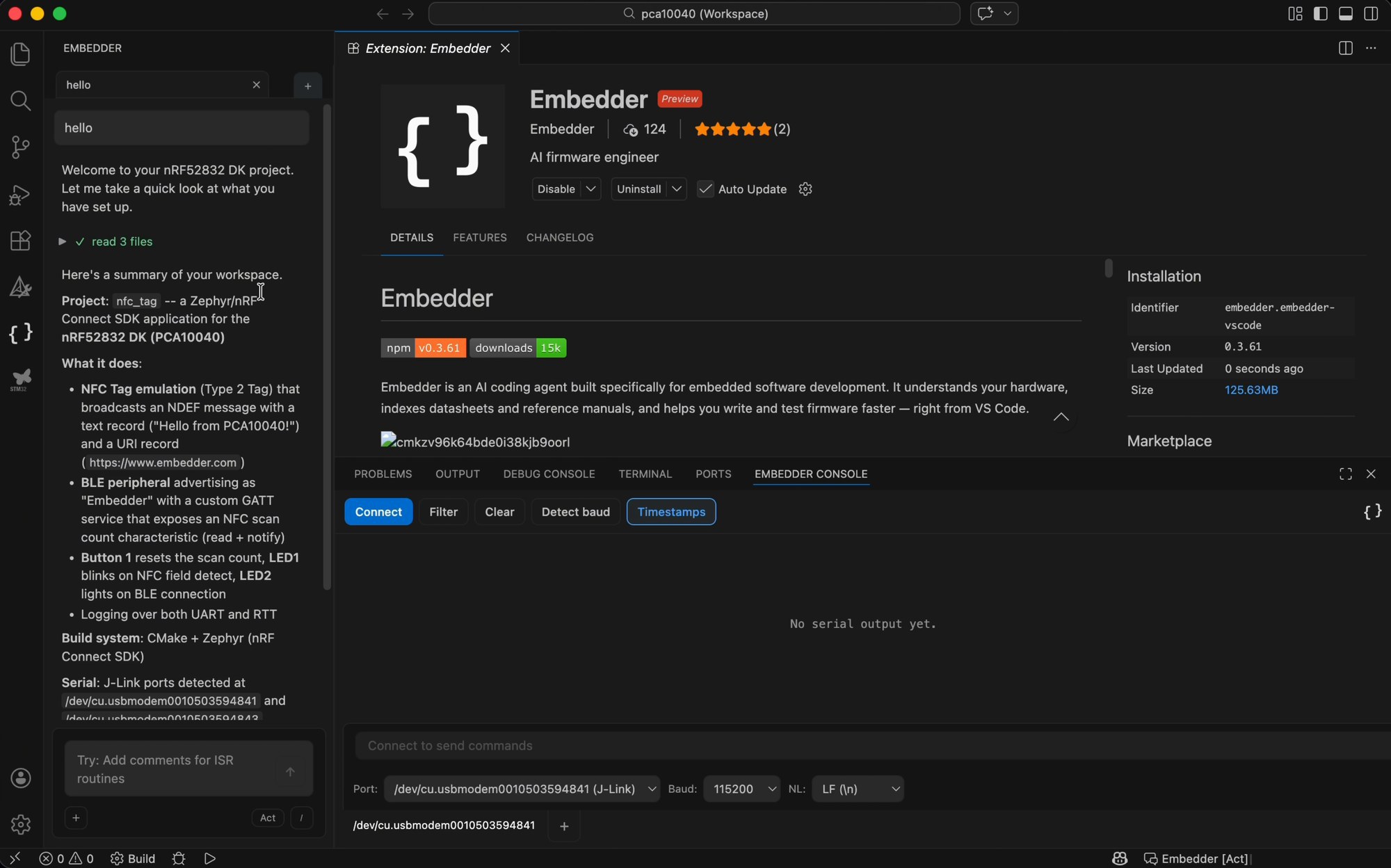Open the Disable dropdown arrow
This screenshot has height=868, width=1391.
point(590,189)
